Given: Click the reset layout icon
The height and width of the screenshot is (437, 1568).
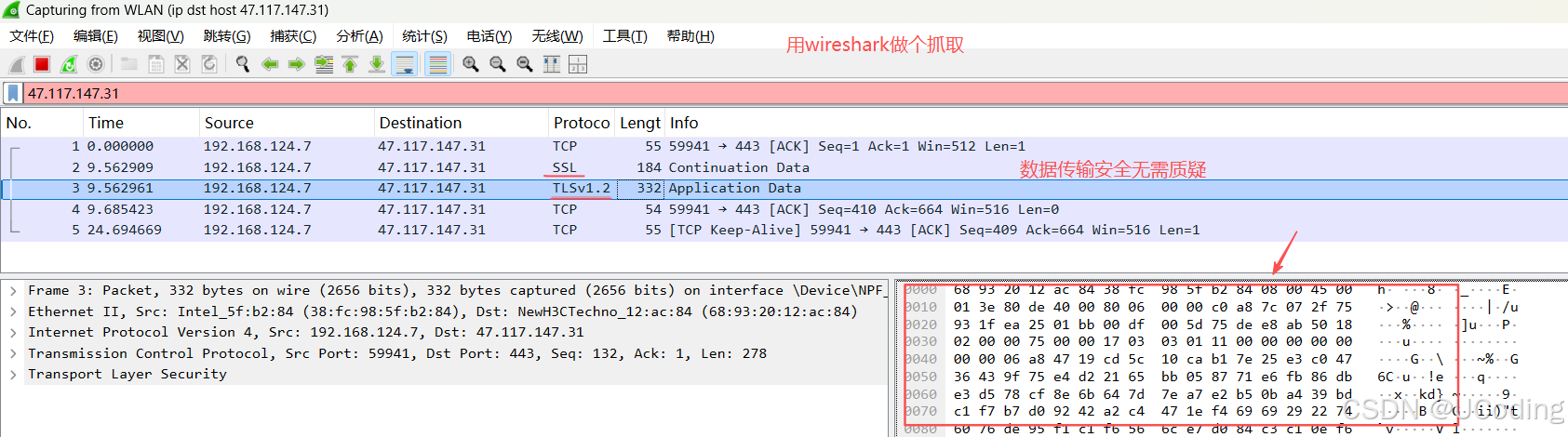Looking at the screenshot, I should (x=578, y=64).
